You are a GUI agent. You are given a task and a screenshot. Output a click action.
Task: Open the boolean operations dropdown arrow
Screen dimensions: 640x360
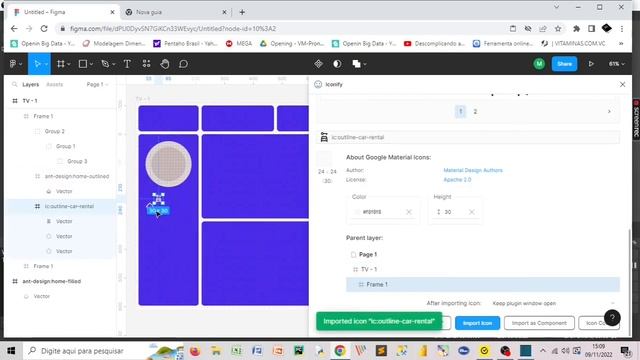tap(365, 64)
